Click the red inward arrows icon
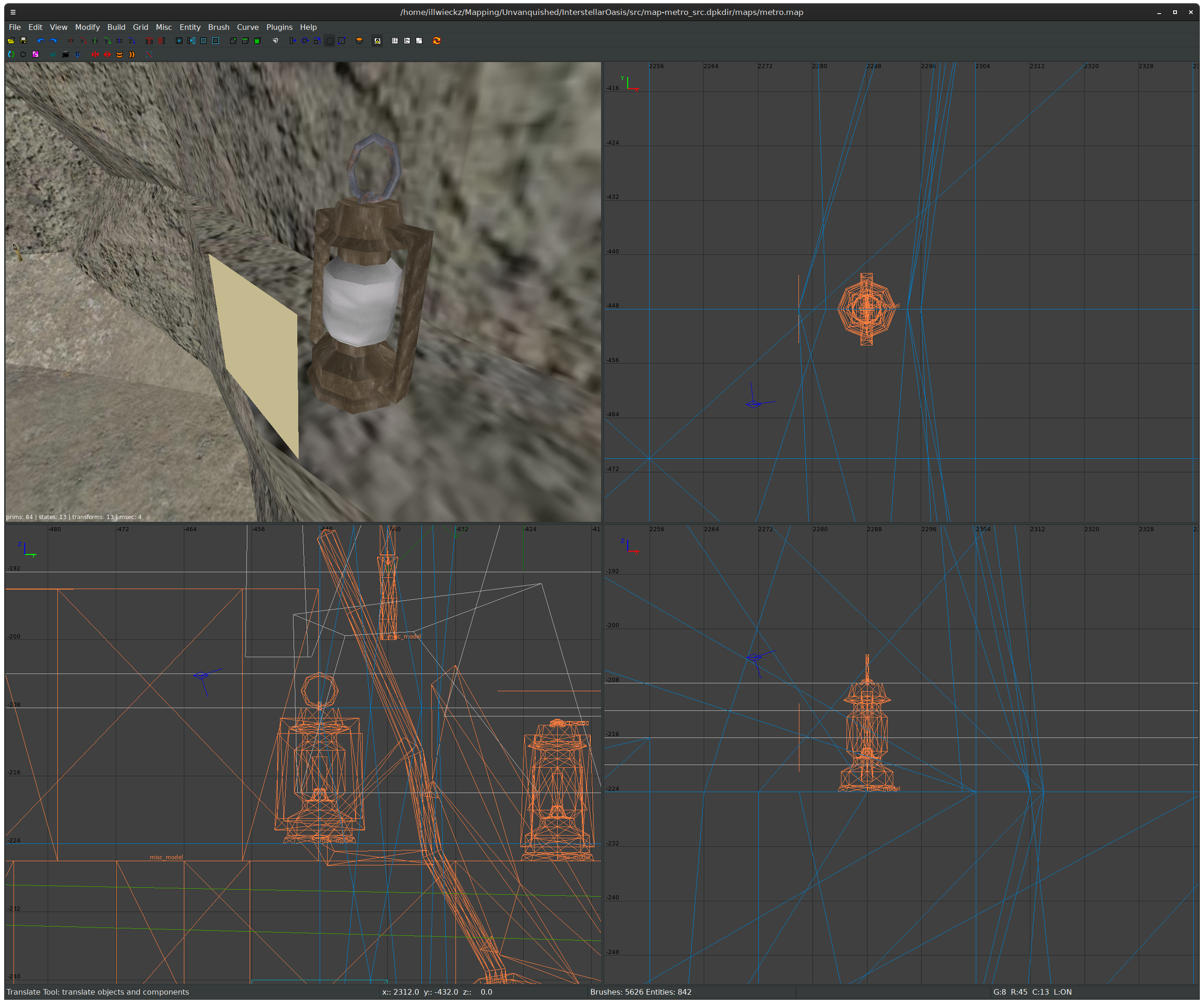 [x=95, y=55]
